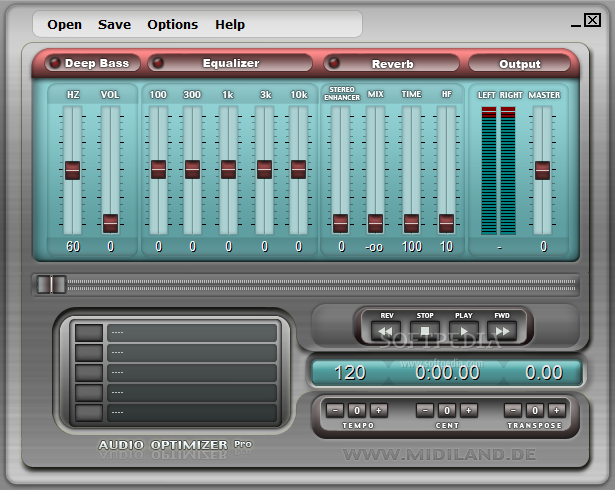The height and width of the screenshot is (490, 615).
Task: Click the 0.00 pitch display
Action: 544,373
